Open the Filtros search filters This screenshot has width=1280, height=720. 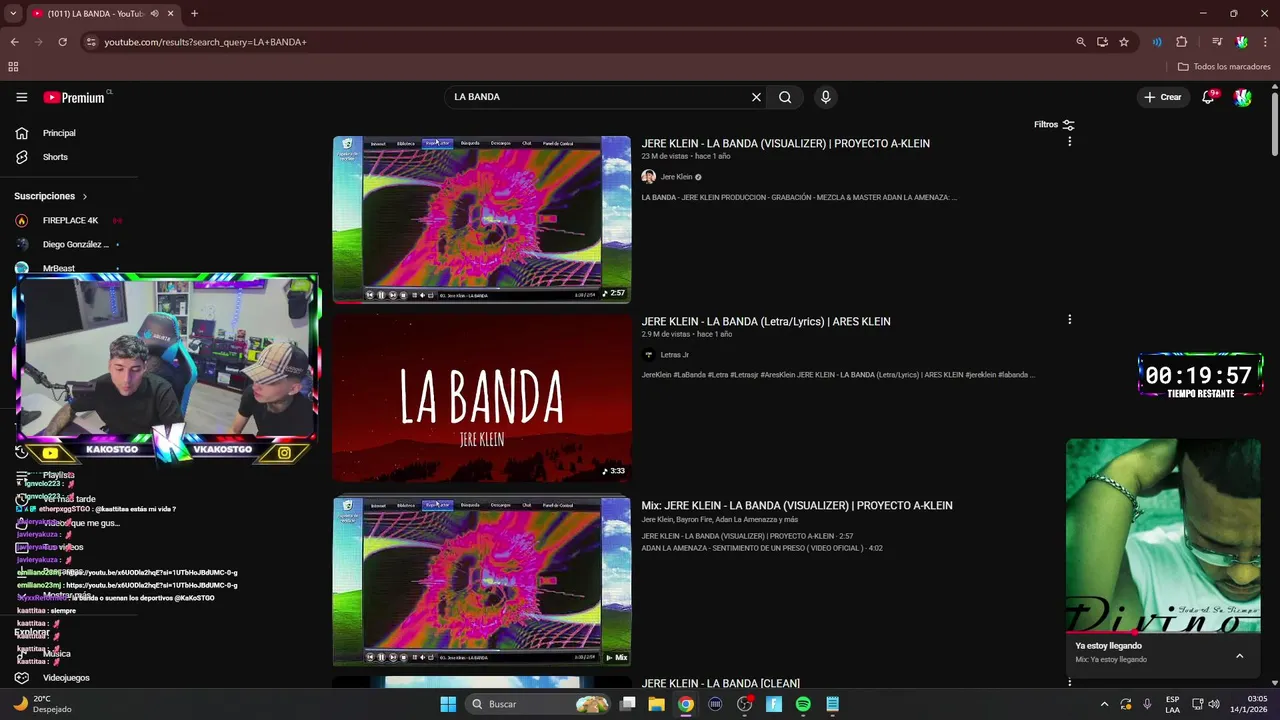click(x=1054, y=125)
